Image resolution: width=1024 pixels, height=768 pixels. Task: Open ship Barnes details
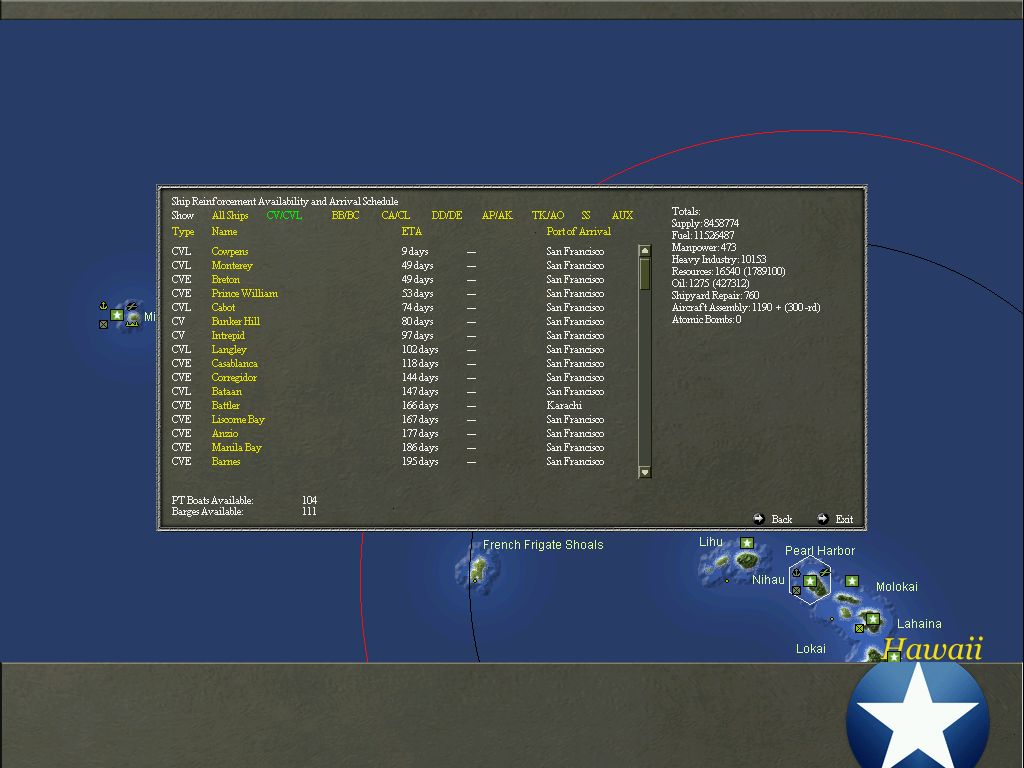[x=226, y=462]
